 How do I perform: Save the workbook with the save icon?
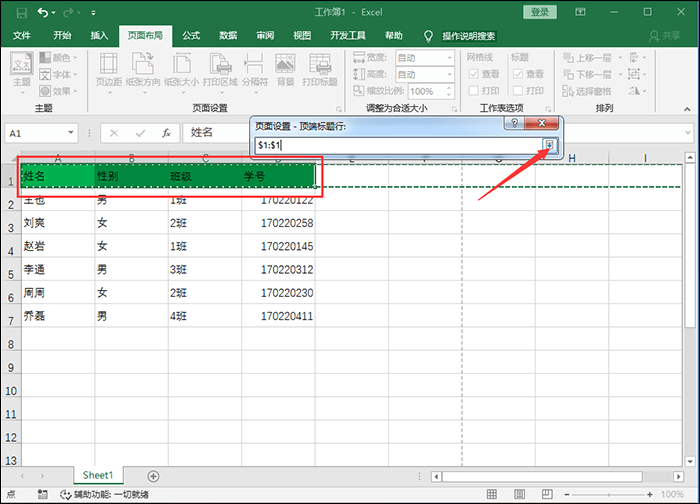(x=21, y=13)
